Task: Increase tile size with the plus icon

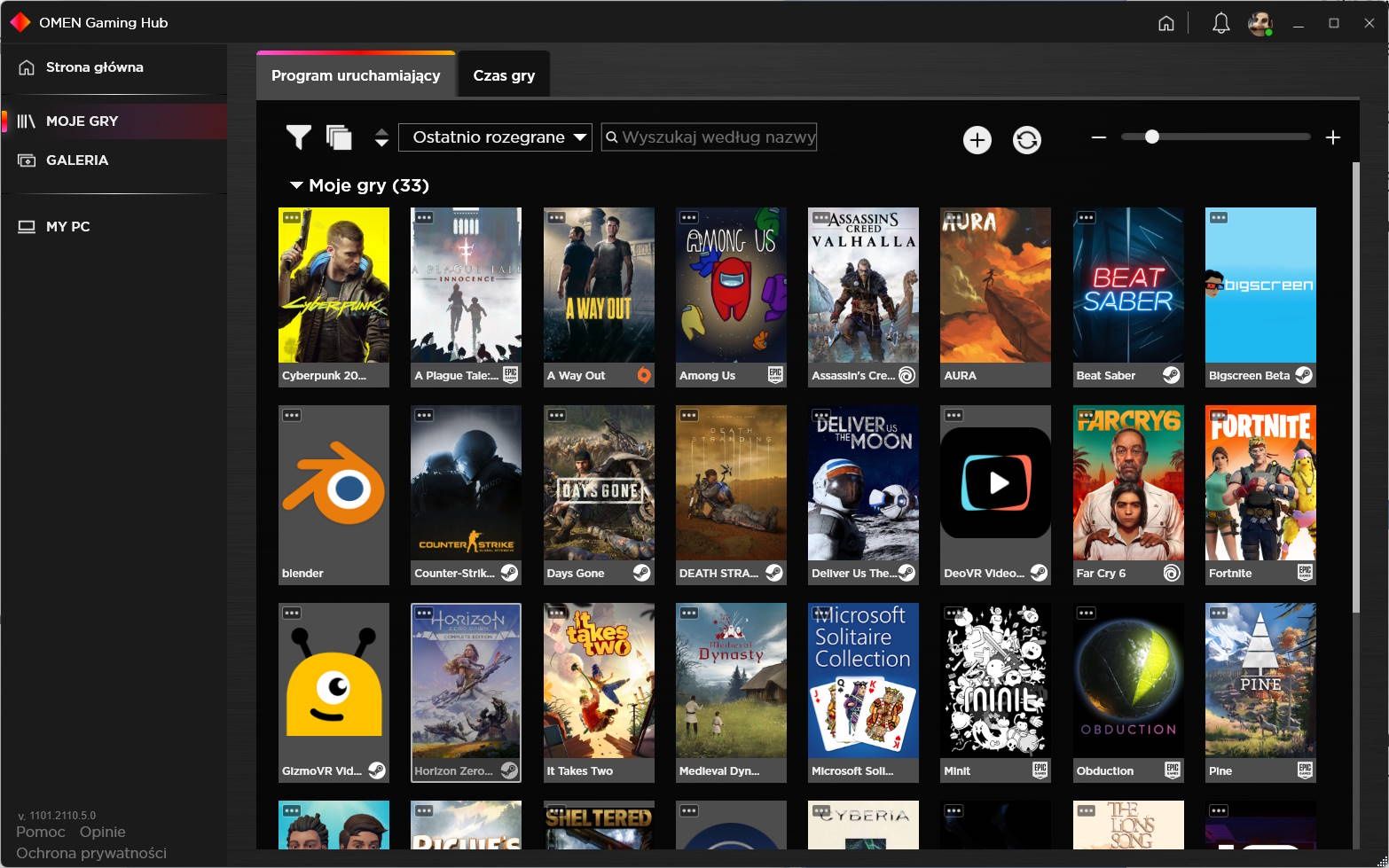Action: (x=1332, y=137)
